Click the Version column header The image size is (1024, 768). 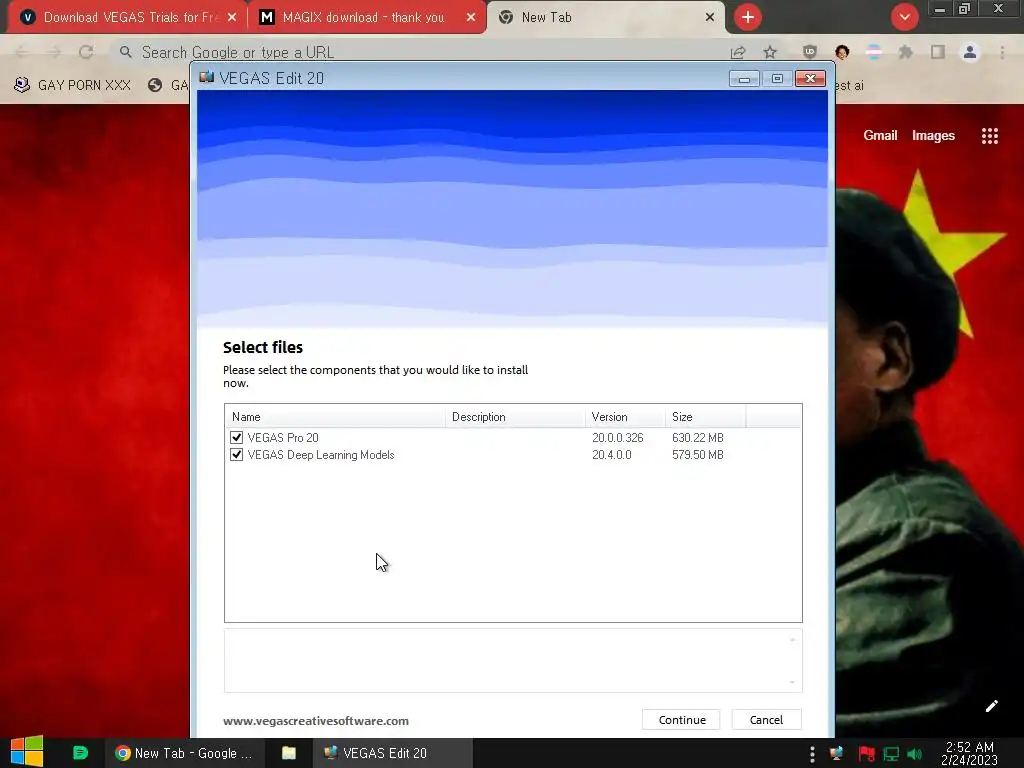coord(626,417)
